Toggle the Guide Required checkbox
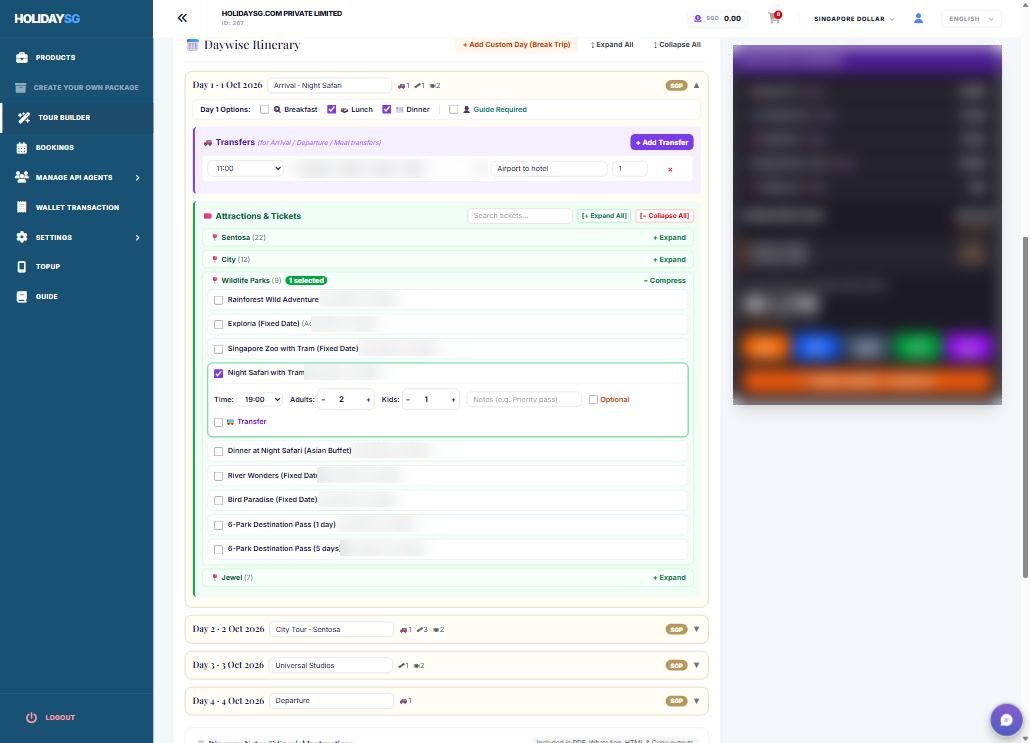Image resolution: width=1030 pixels, height=743 pixels. [x=453, y=110]
